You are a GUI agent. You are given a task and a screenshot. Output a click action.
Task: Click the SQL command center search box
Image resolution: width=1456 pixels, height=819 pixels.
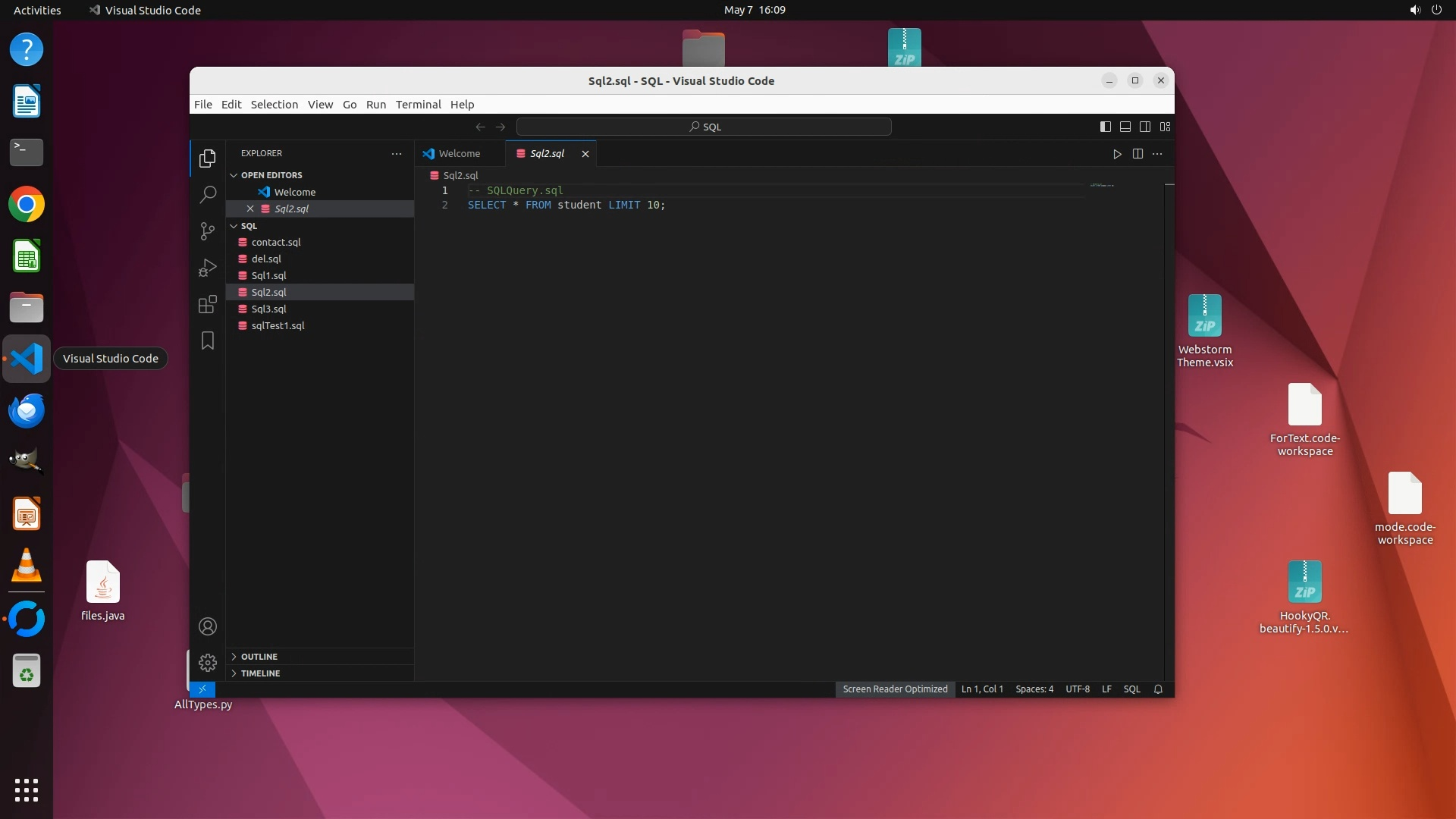(704, 127)
